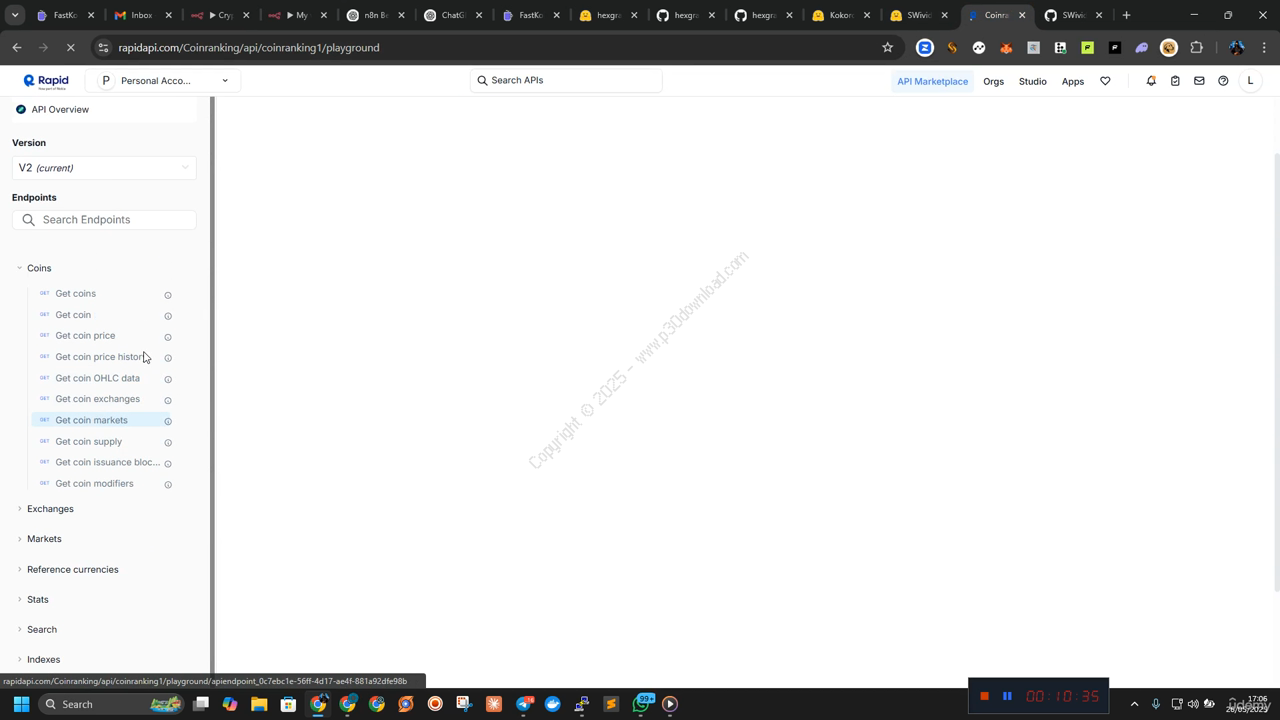The image size is (1280, 720).
Task: Open the Phantom ghost extension
Action: tap(1142, 47)
